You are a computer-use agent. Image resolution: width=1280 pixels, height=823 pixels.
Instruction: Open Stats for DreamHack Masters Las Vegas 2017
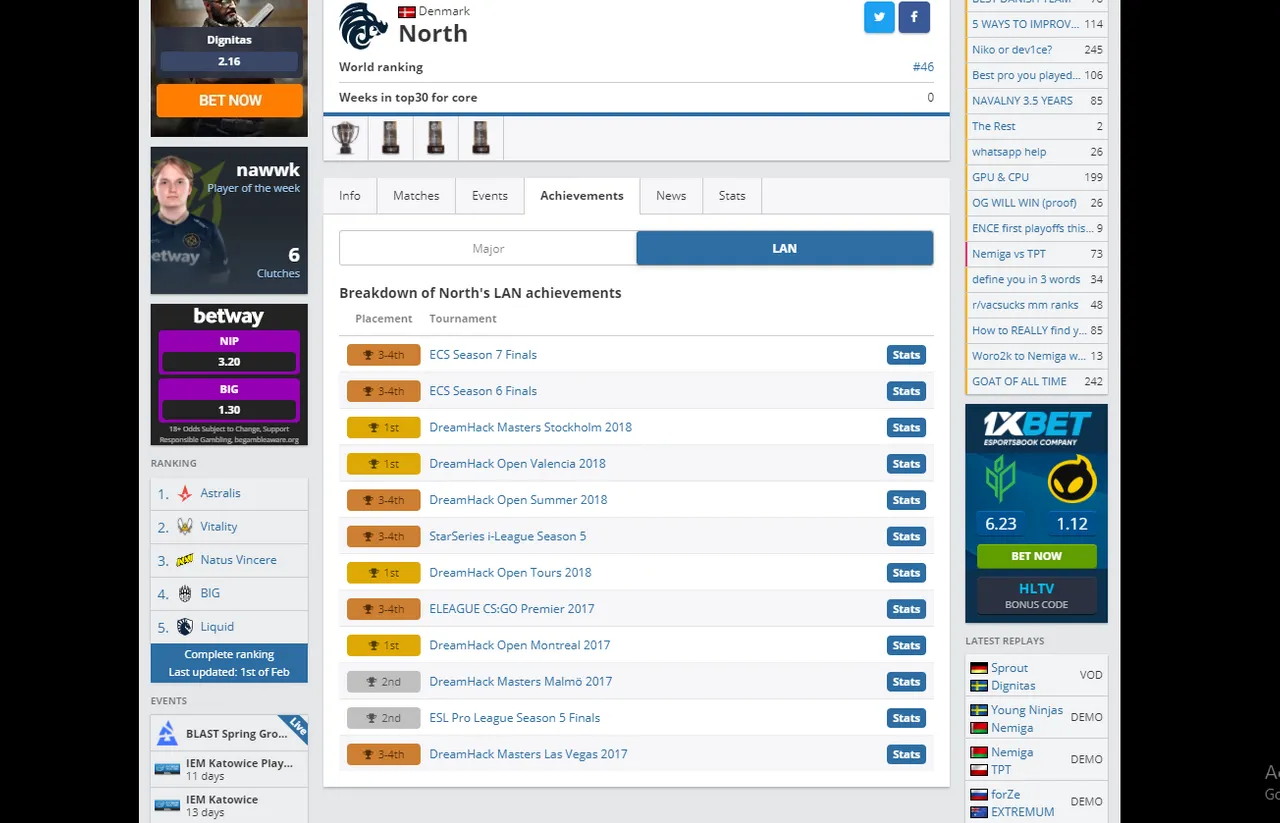click(x=906, y=755)
